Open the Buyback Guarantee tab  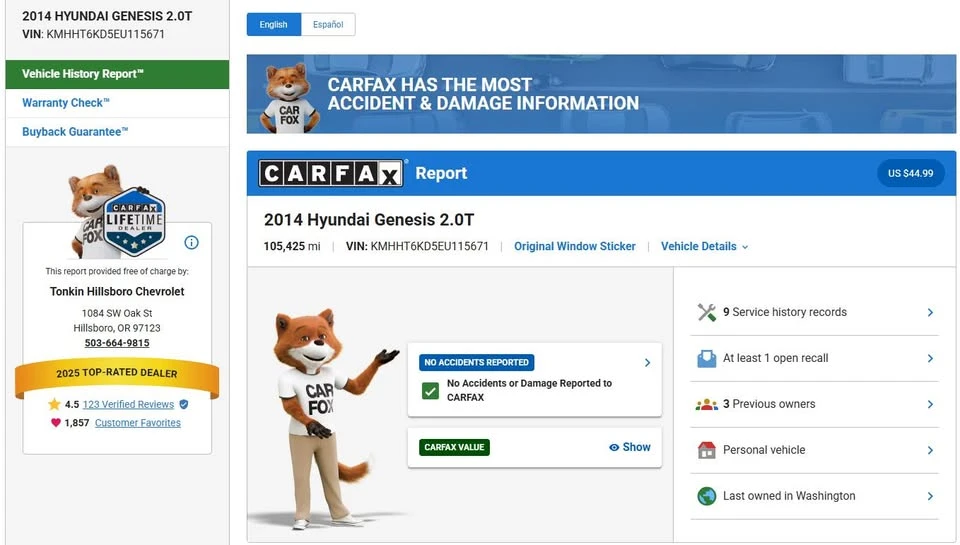117,132
